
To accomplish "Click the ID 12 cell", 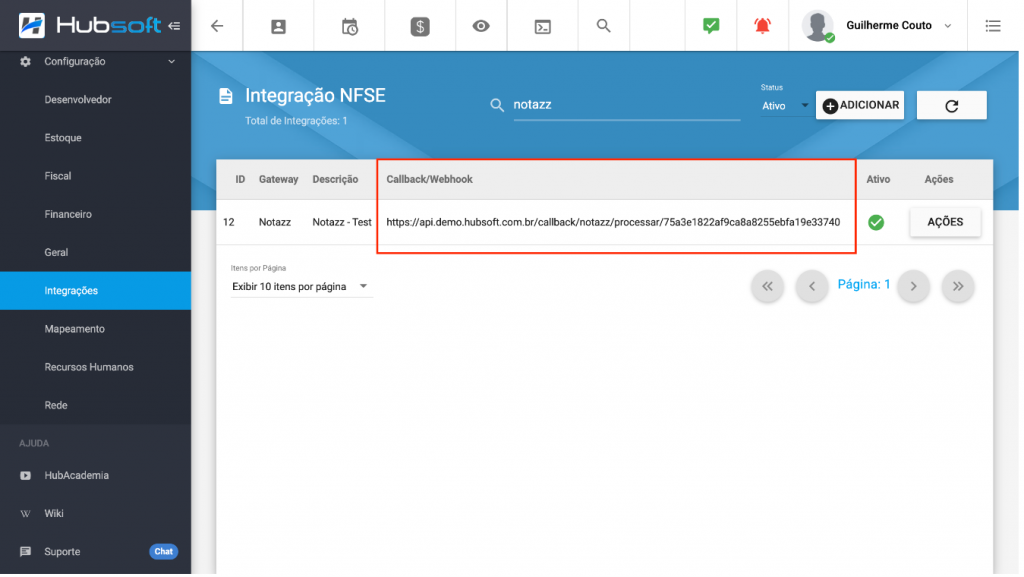I will pyautogui.click(x=229, y=223).
